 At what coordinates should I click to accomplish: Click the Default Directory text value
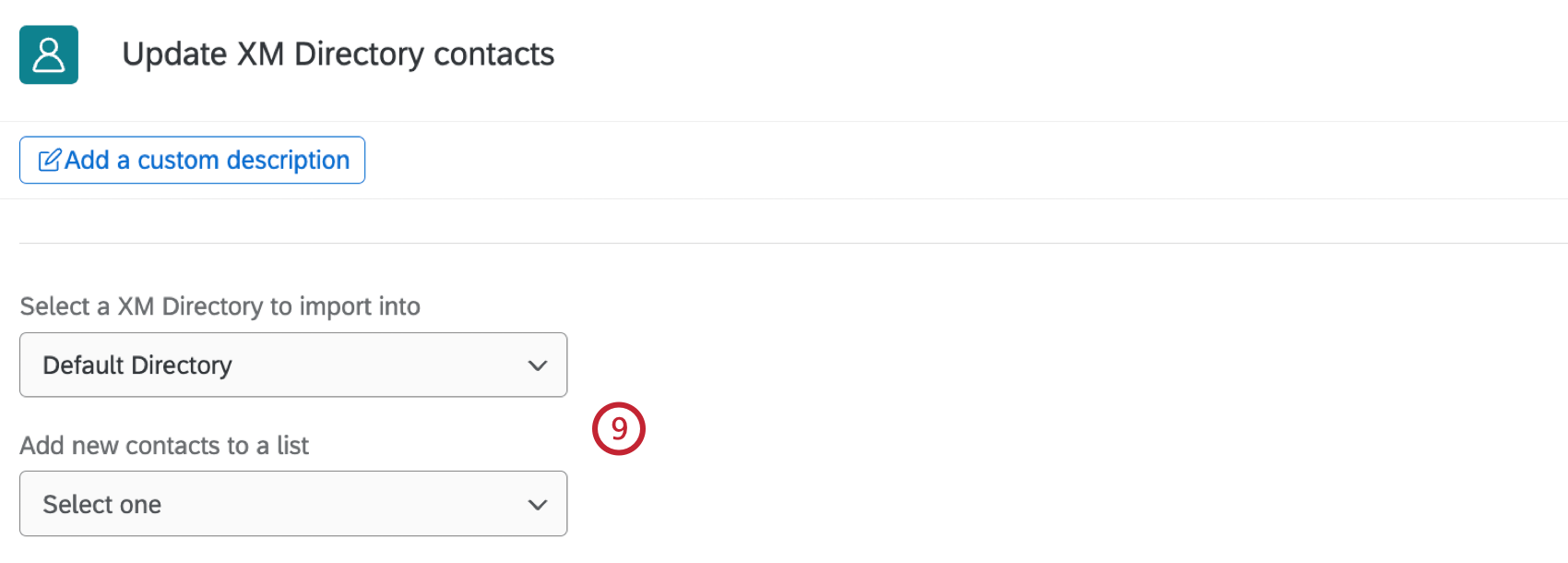tap(137, 365)
